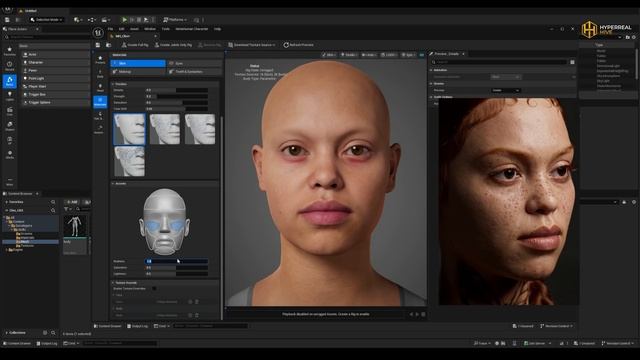Image resolution: width=640 pixels, height=360 pixels.
Task: Collapse the Texture Sources section
Action: point(113,282)
